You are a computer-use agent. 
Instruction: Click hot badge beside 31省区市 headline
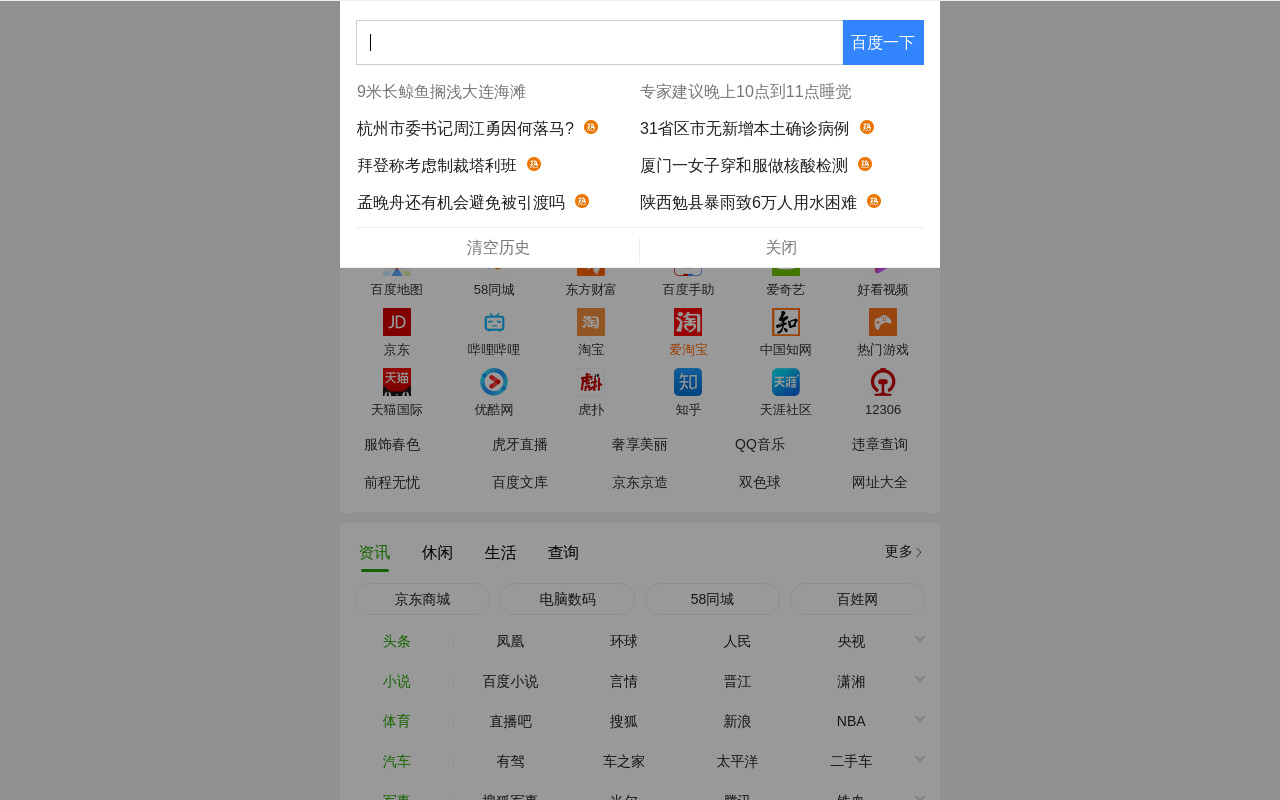(x=867, y=127)
